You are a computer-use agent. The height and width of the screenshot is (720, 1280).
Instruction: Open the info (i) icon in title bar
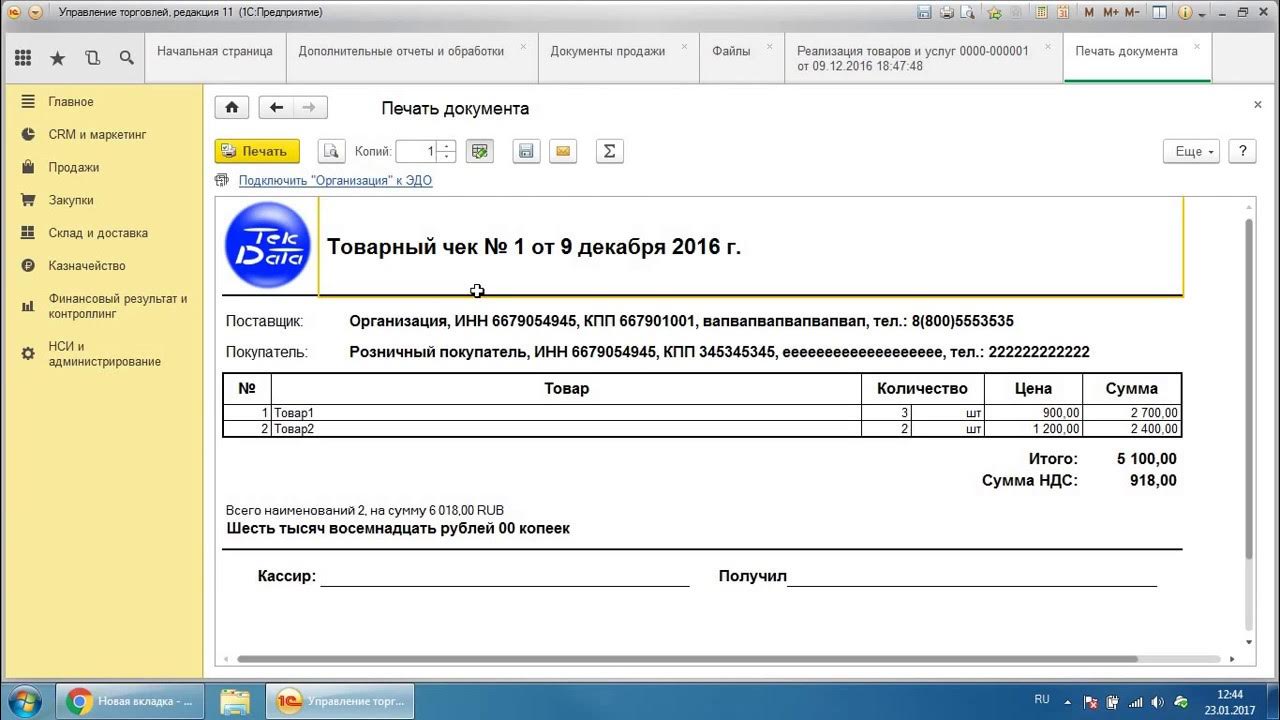click(1185, 12)
